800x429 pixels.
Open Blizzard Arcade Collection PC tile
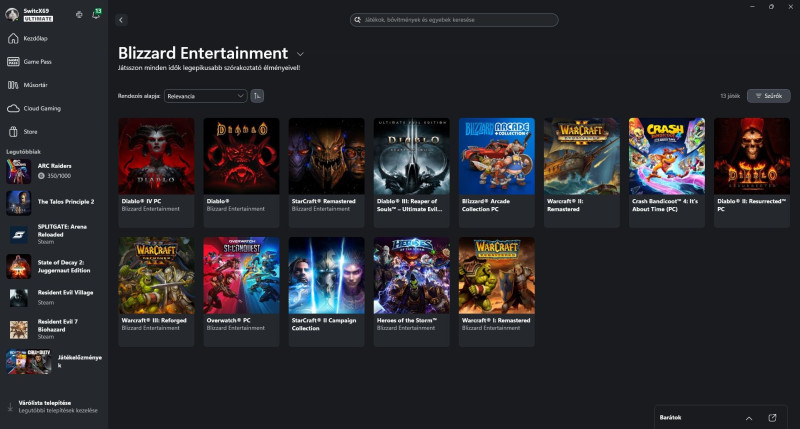point(496,172)
